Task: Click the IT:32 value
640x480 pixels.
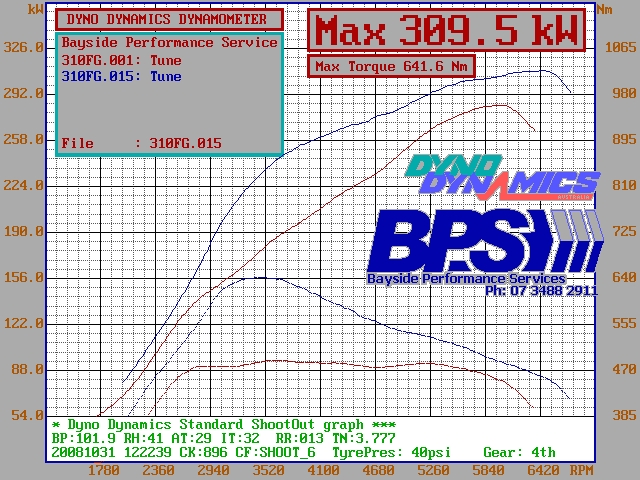Action: click(240, 438)
